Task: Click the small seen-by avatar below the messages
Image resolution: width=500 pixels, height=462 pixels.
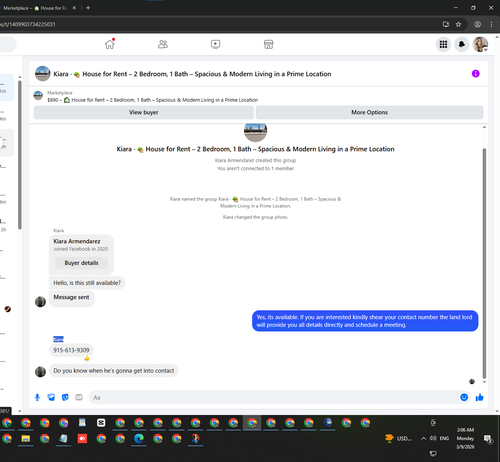Action: click(472, 381)
